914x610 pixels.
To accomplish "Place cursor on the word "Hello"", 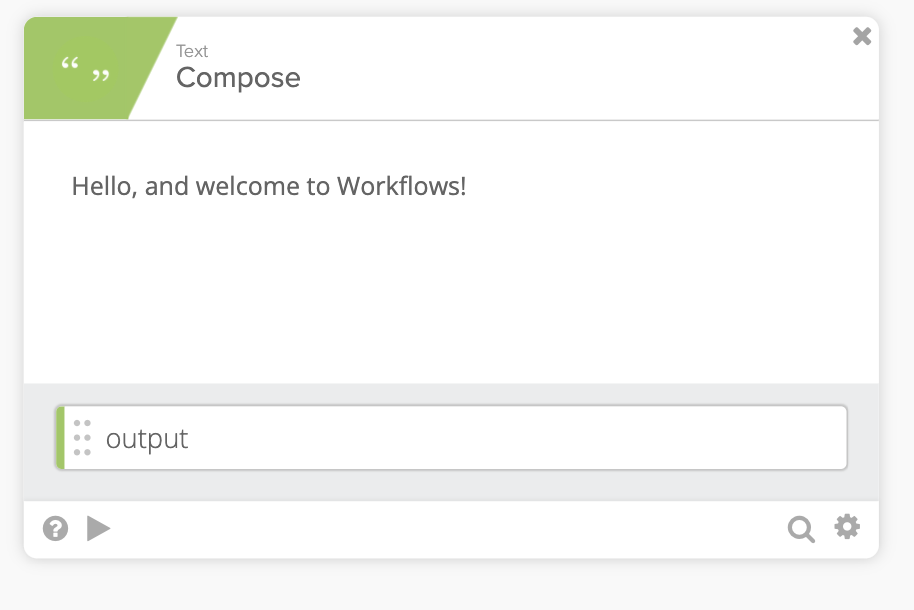I will click(102, 186).
